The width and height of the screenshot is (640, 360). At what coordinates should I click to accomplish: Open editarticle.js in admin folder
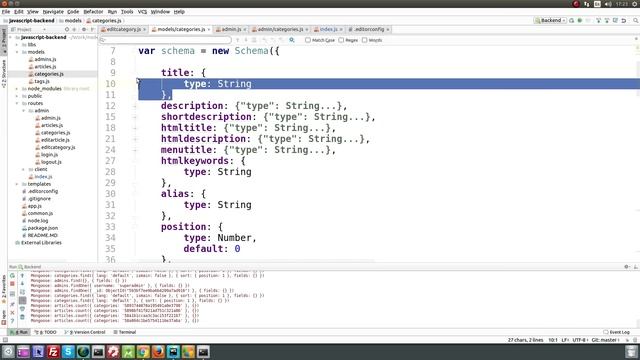(55, 140)
